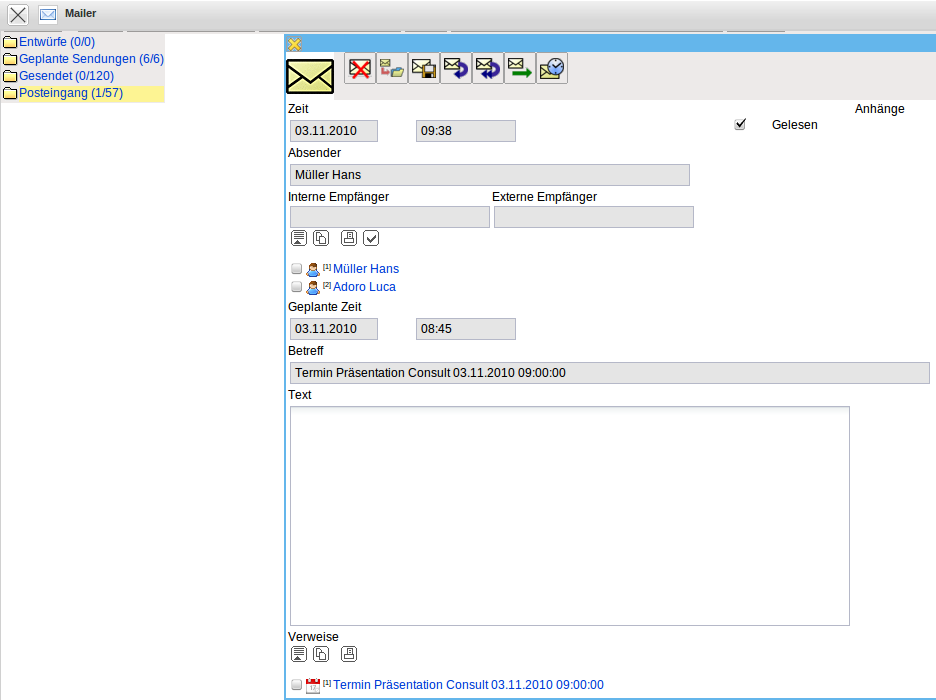
Task: Click the forward mail green arrow icon
Action: [520, 68]
